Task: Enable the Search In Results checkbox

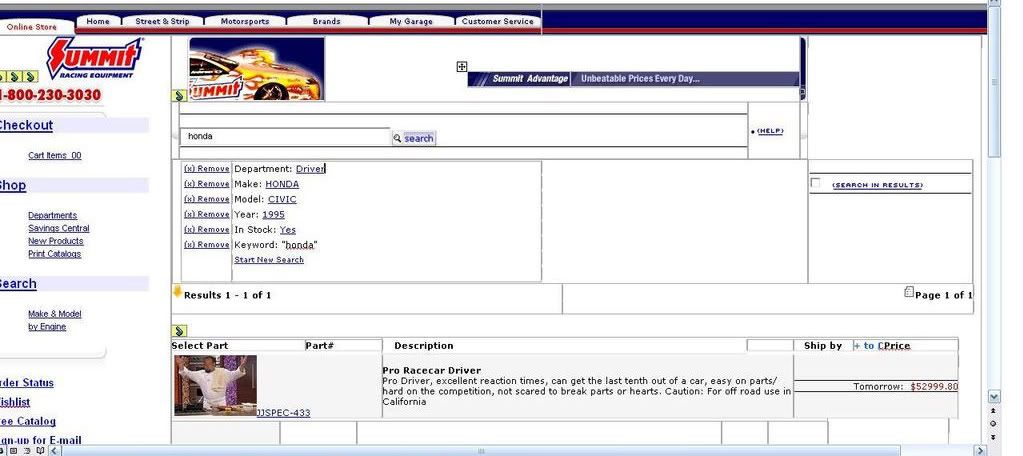Action: click(x=815, y=183)
